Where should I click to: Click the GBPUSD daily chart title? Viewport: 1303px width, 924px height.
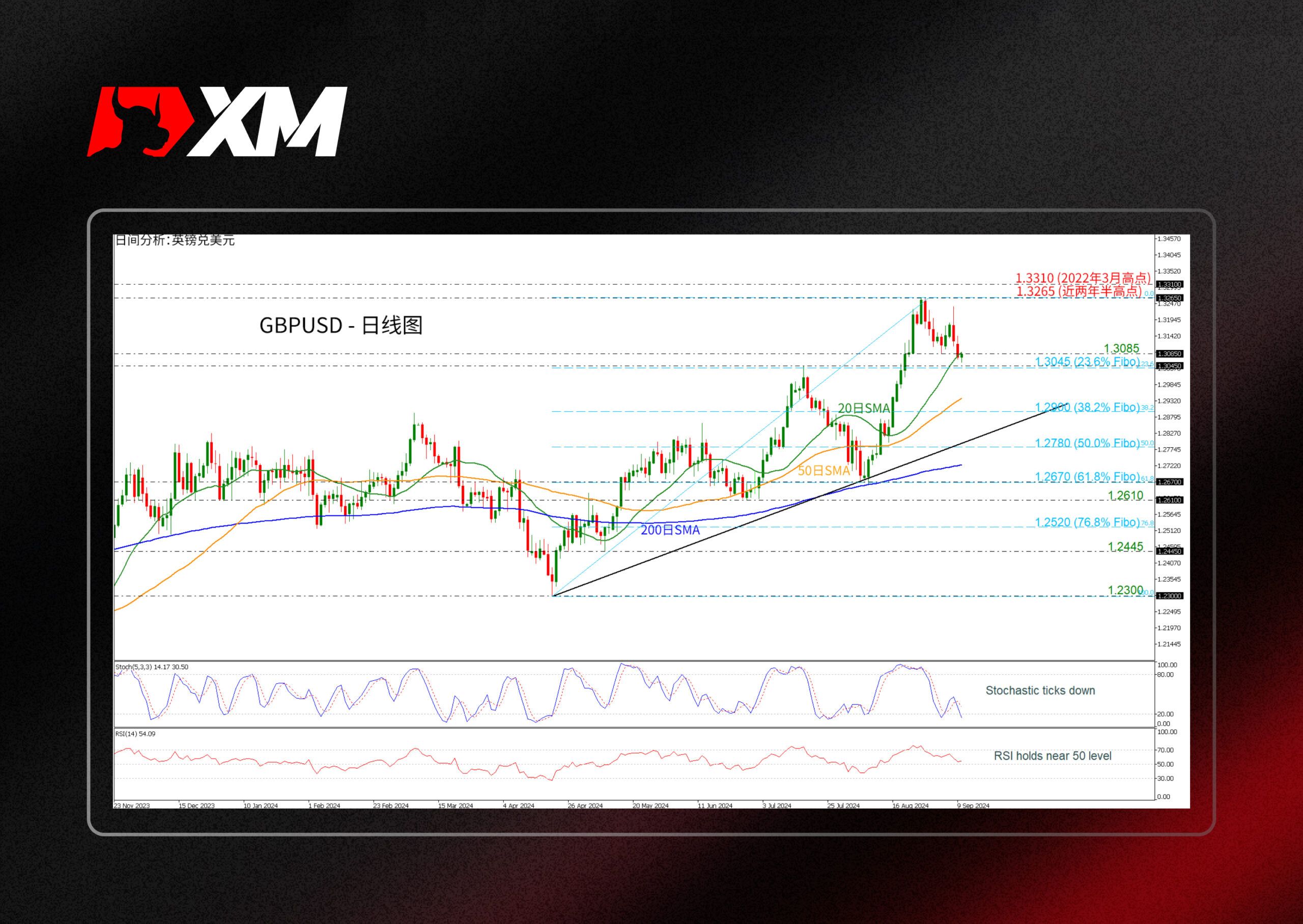(341, 326)
